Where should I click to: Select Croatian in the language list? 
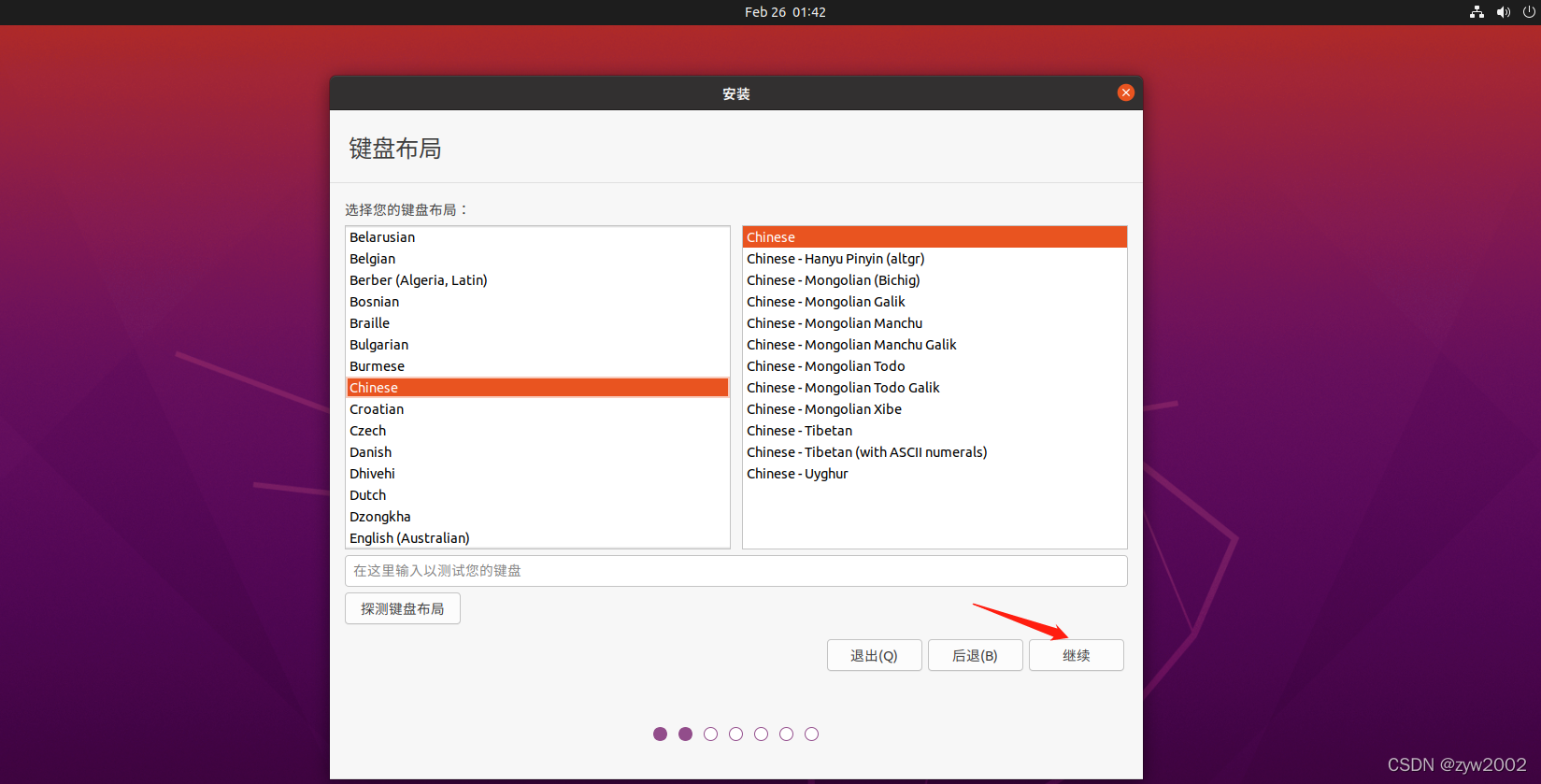click(x=537, y=409)
